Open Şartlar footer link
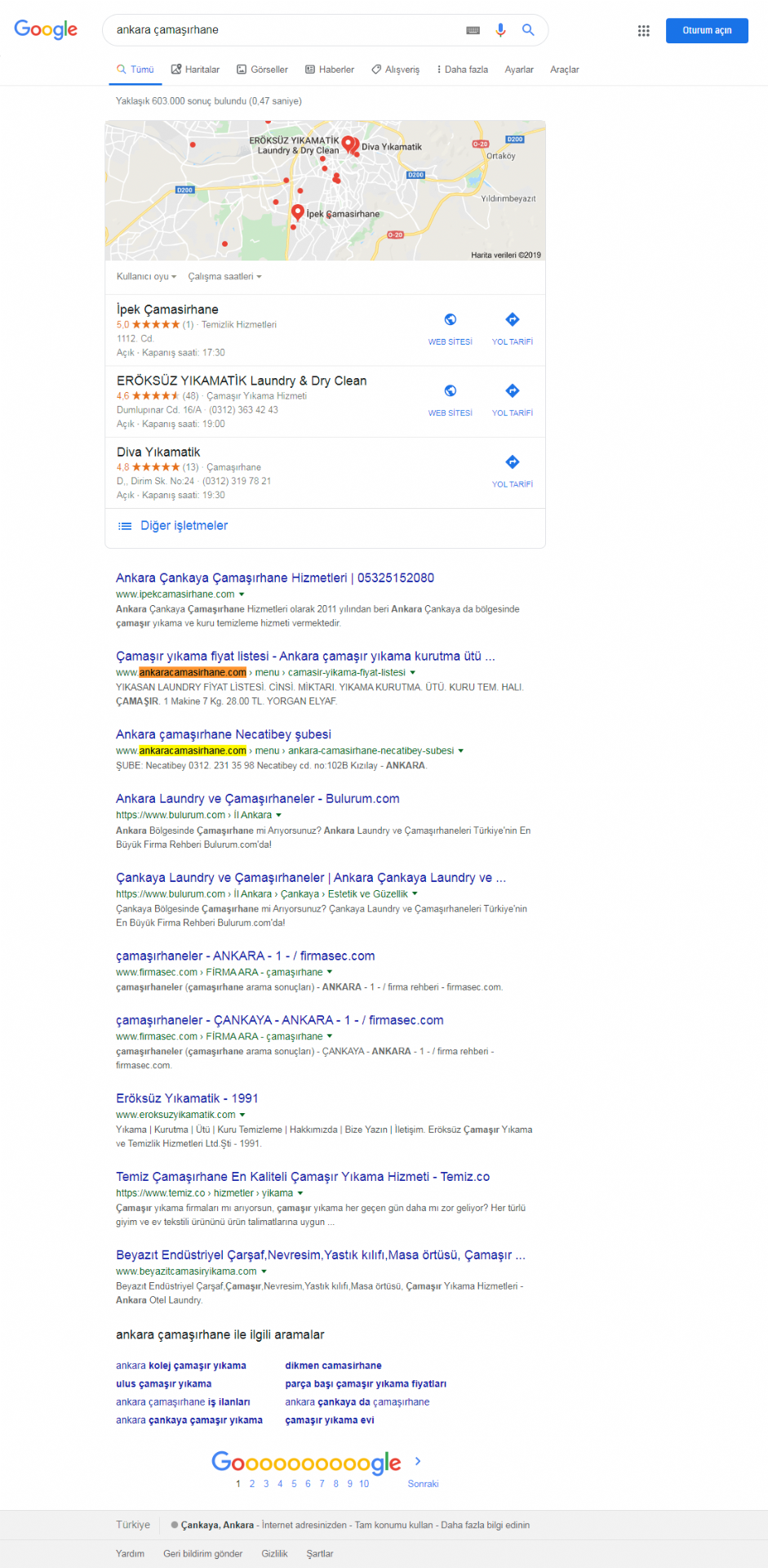The height and width of the screenshot is (1568, 768). 320,1553
